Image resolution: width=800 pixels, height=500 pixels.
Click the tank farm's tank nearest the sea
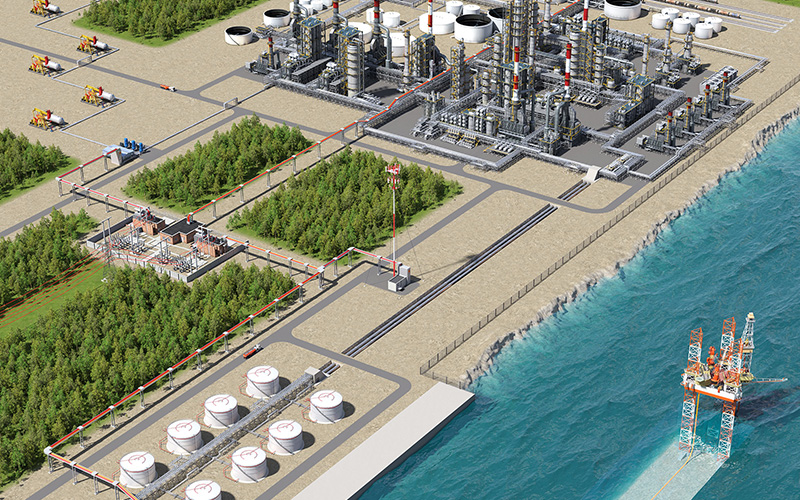[326, 405]
